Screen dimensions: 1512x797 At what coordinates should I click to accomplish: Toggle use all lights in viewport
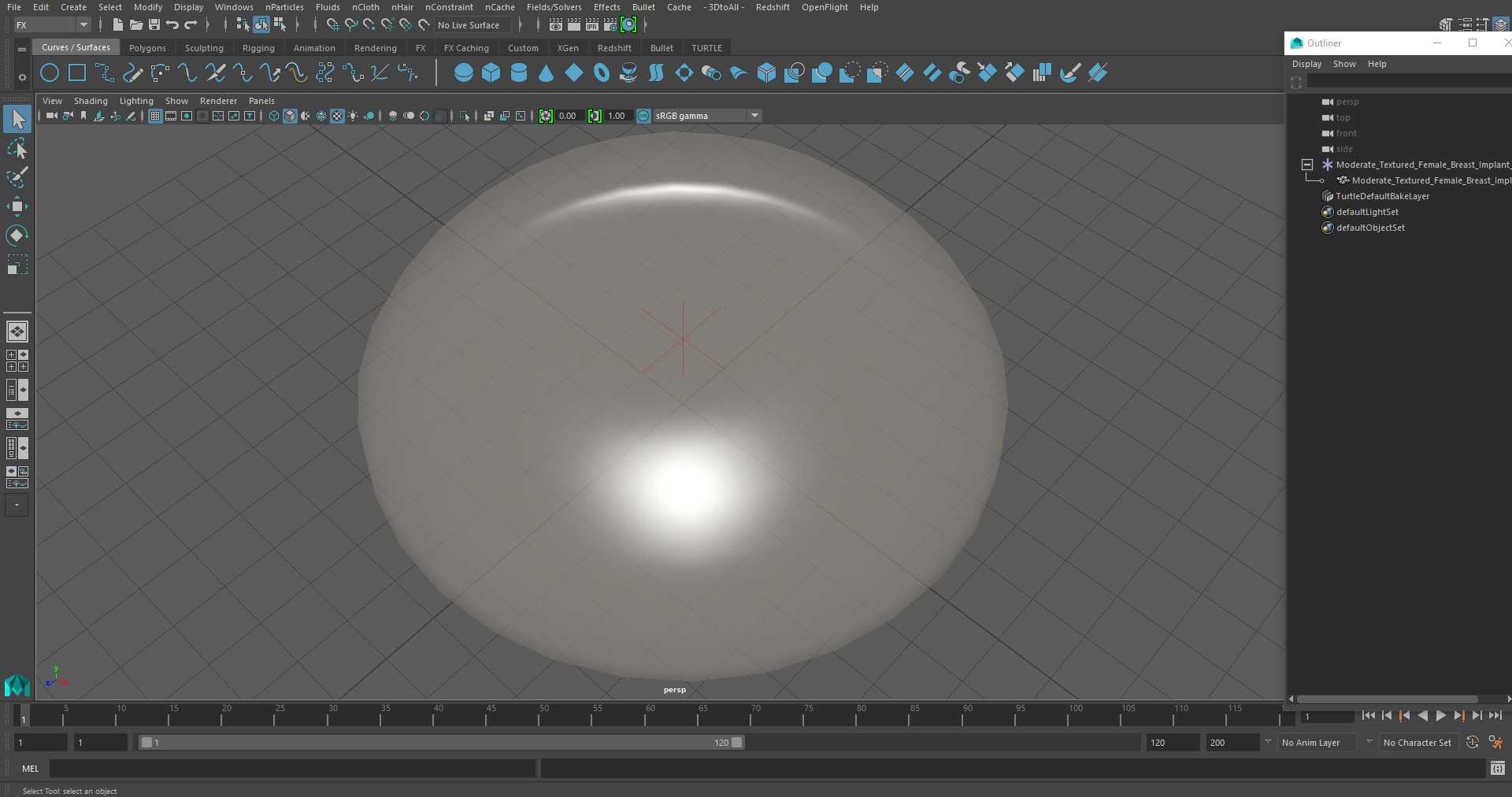coord(353,116)
